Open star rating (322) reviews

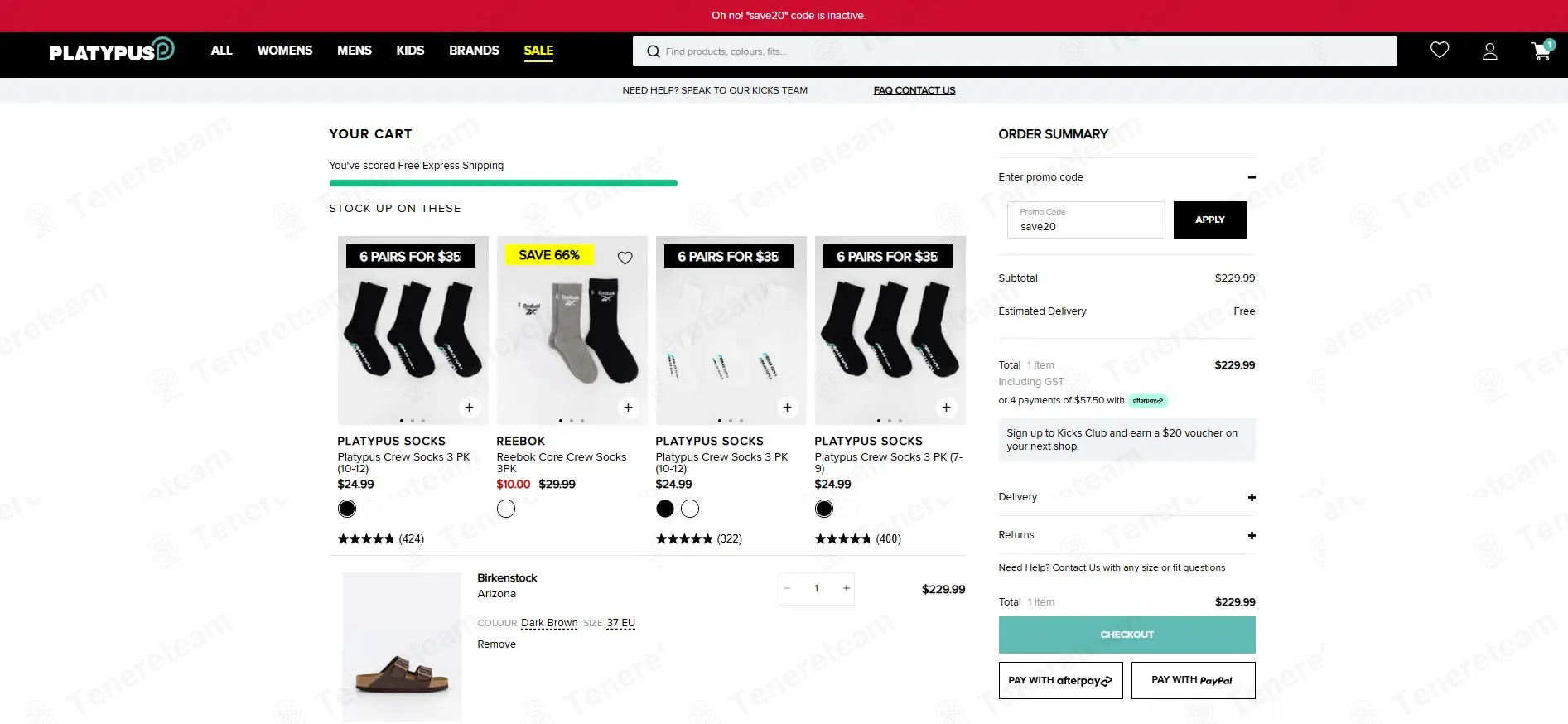699,538
